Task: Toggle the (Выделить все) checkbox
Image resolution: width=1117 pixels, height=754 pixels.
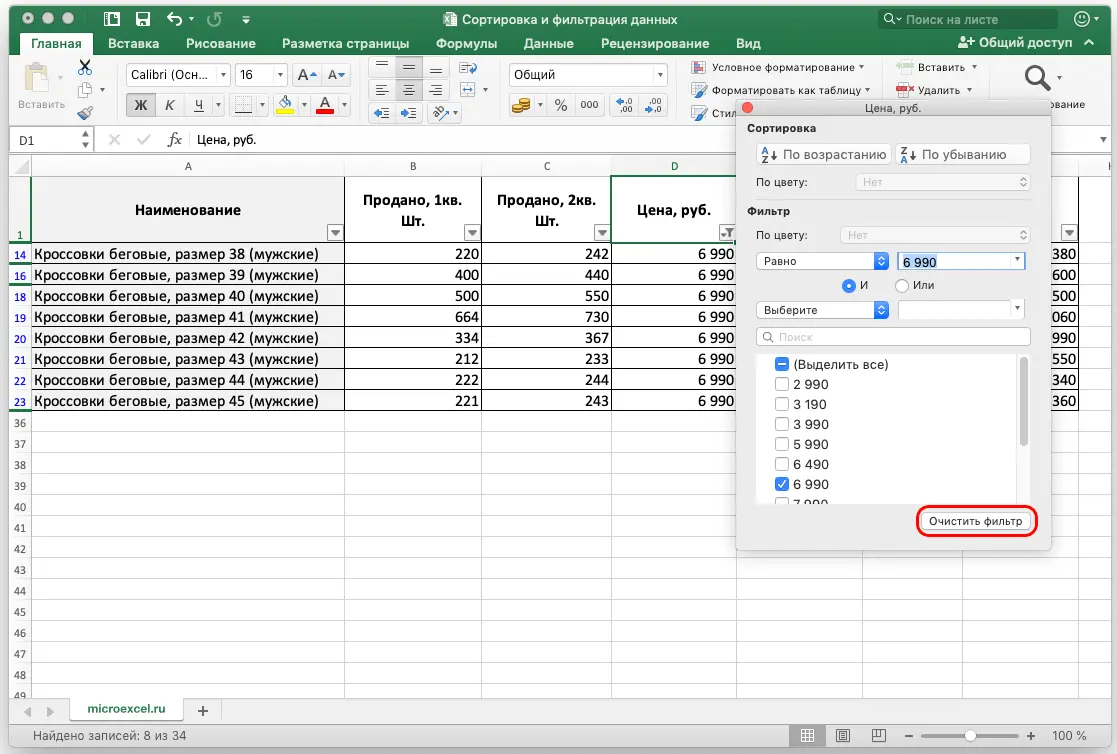Action: 781,364
